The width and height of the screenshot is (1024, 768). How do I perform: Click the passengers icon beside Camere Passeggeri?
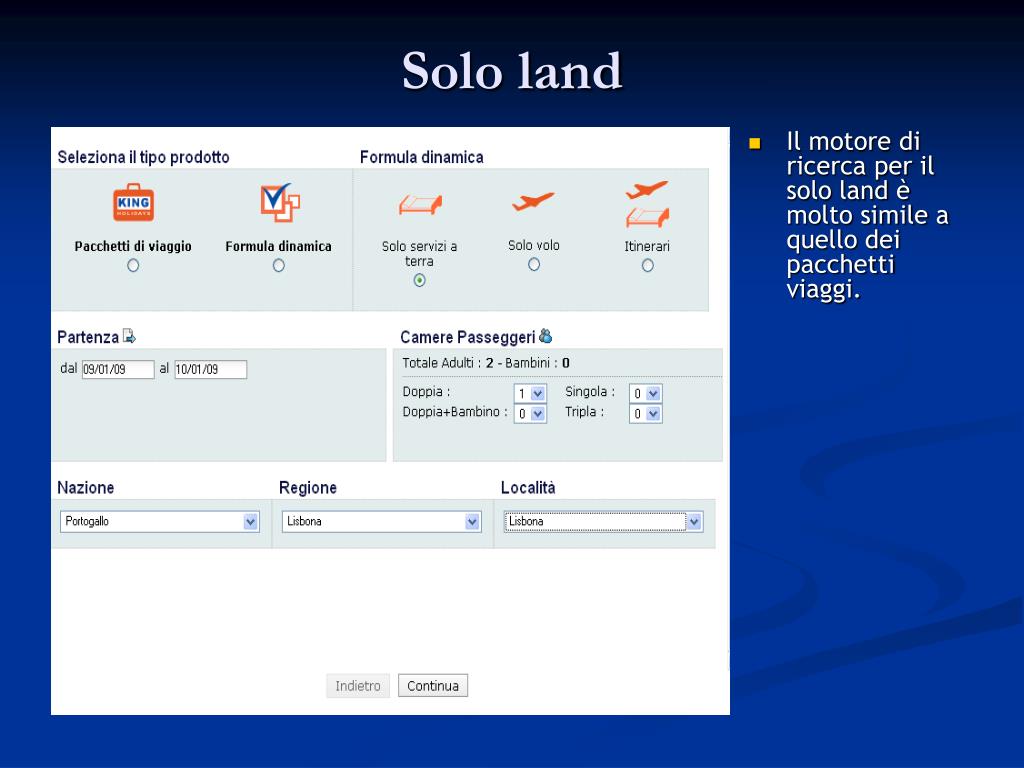[x=545, y=336]
